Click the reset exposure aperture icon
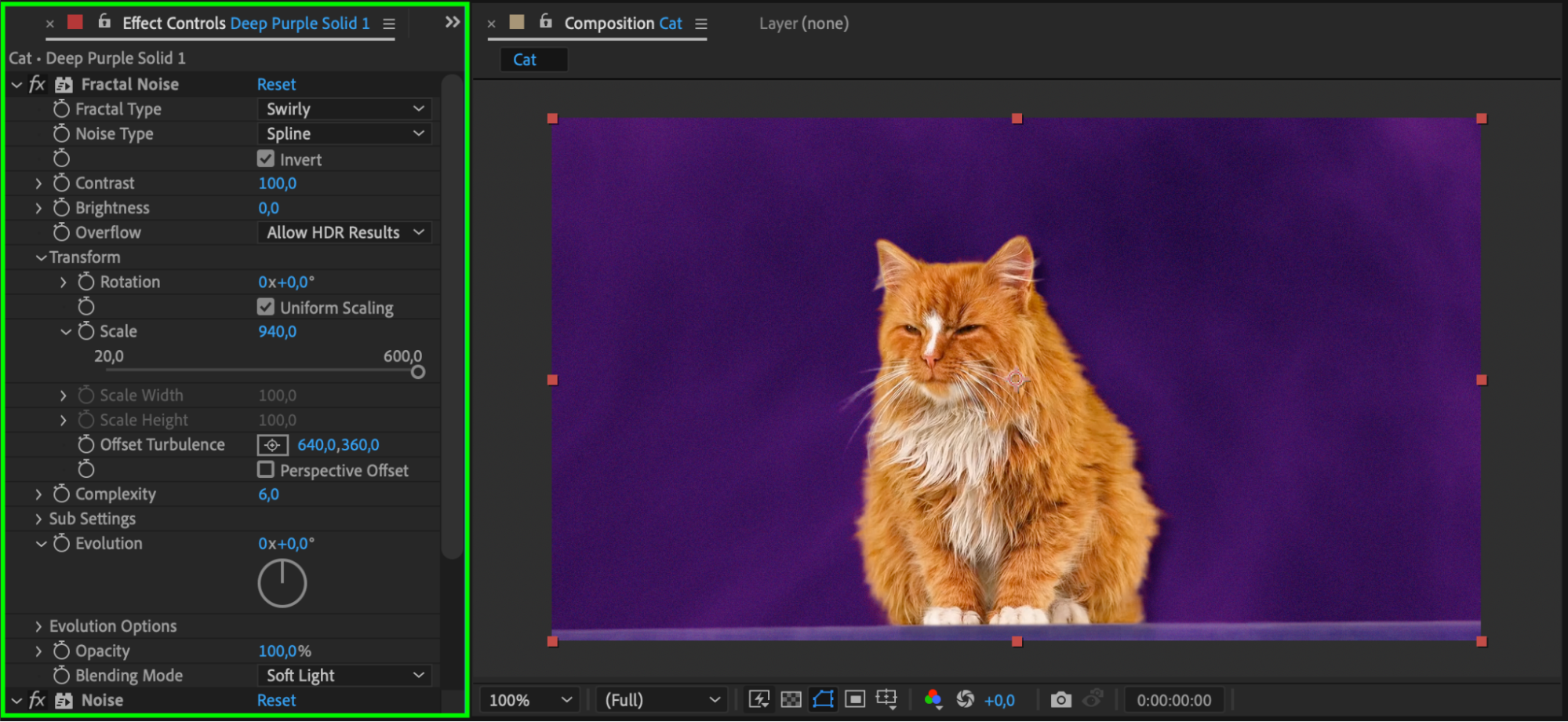This screenshot has width=1568, height=722. (x=965, y=699)
